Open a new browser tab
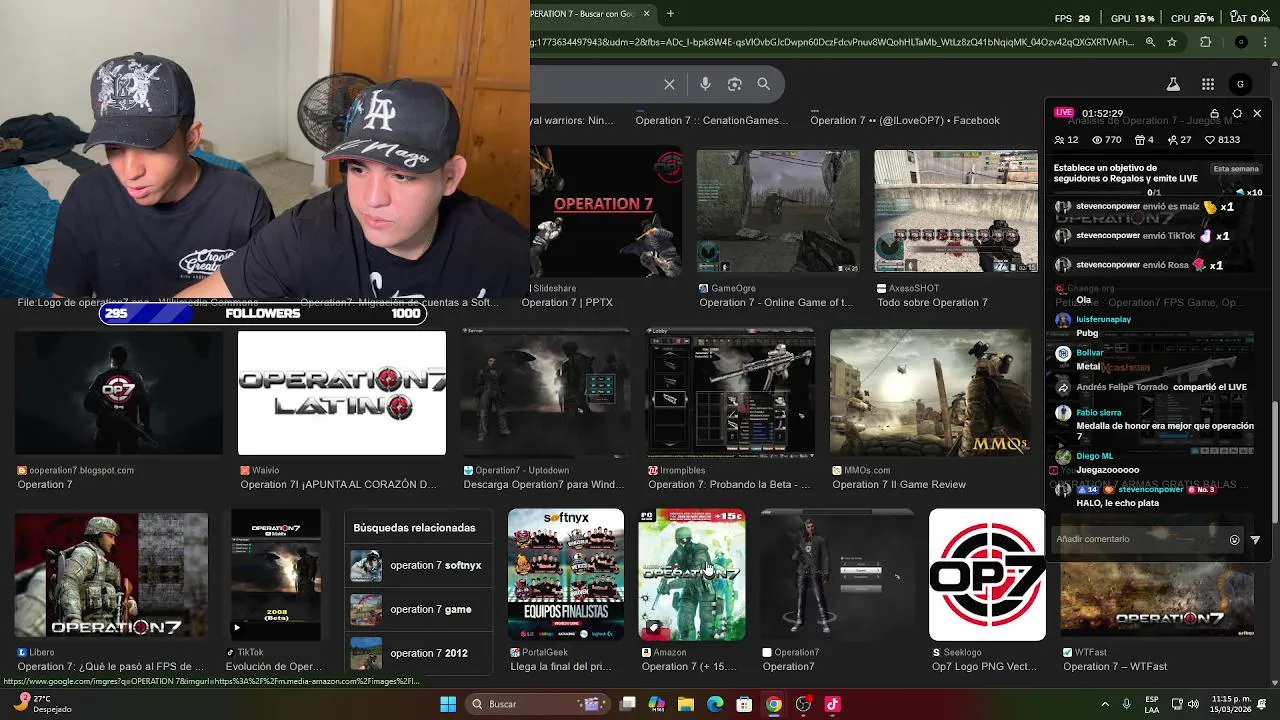The height and width of the screenshot is (720, 1280). (670, 13)
